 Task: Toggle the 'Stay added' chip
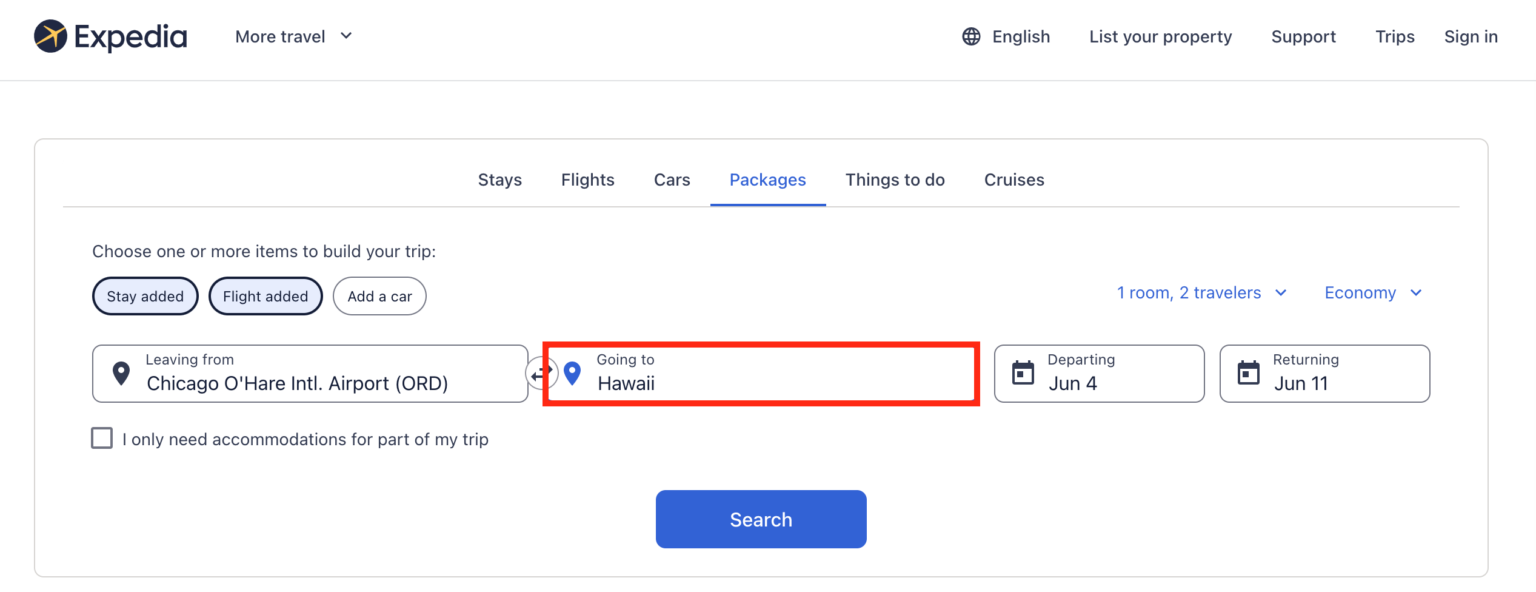point(145,296)
